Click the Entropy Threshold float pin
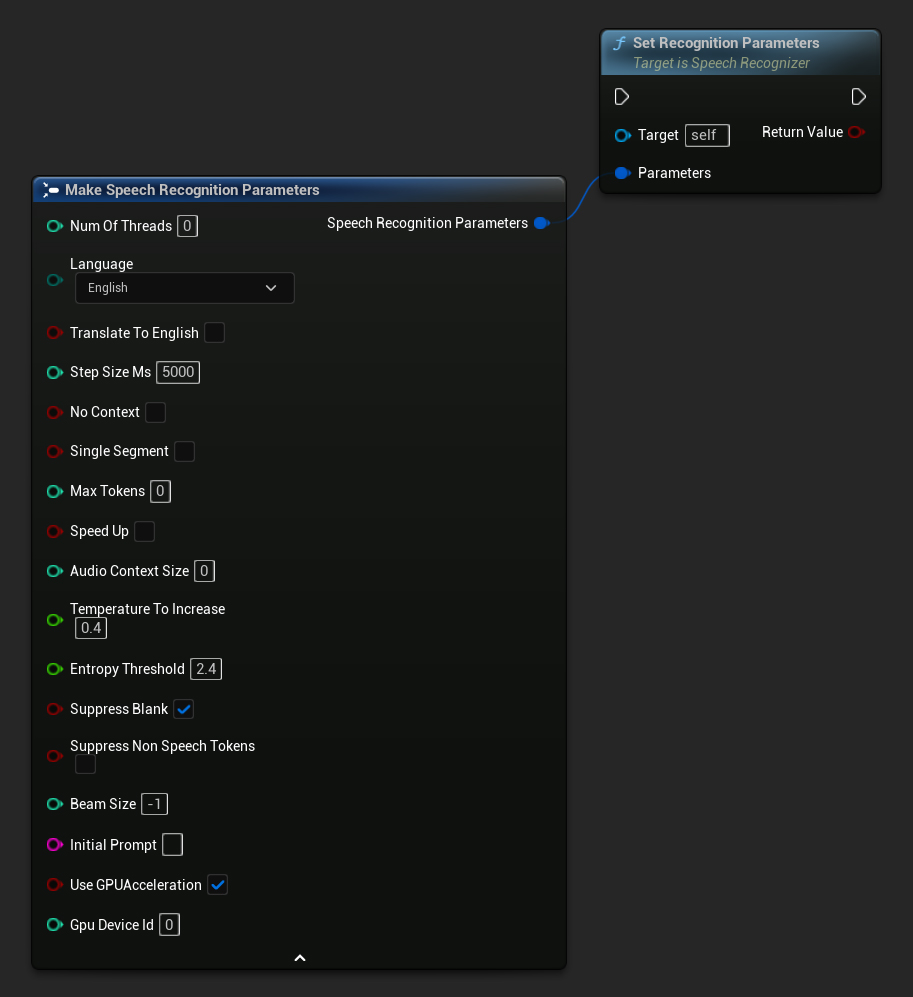Image resolution: width=913 pixels, height=997 pixels. point(54,669)
